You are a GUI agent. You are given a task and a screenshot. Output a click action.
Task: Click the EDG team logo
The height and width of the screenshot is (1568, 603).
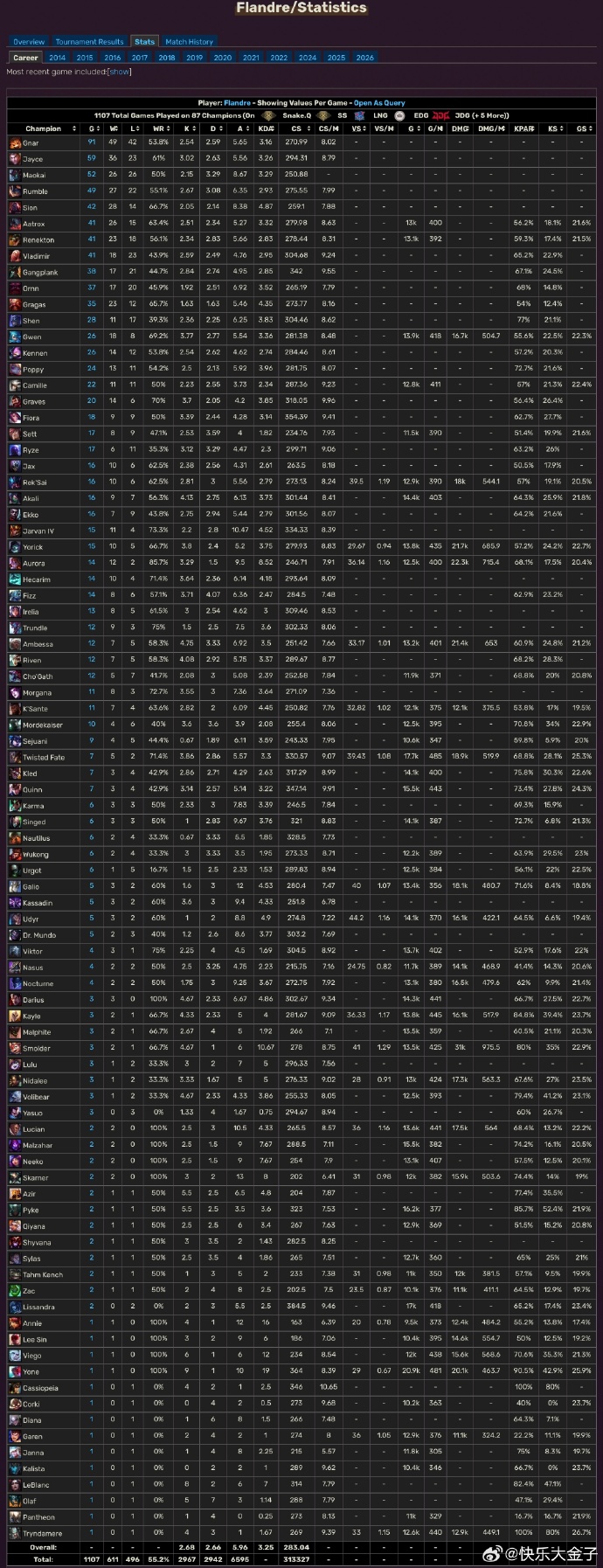pos(399,115)
